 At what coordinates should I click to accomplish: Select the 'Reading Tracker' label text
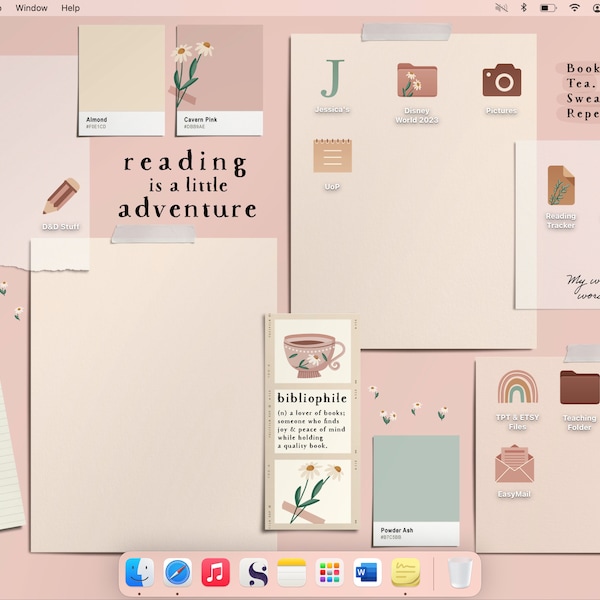tap(561, 221)
